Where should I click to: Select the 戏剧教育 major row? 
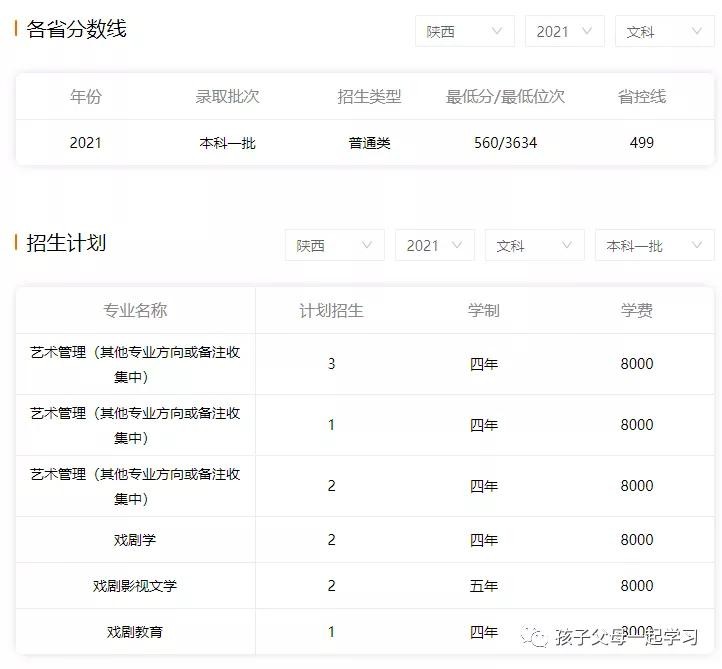pyautogui.click(x=135, y=632)
